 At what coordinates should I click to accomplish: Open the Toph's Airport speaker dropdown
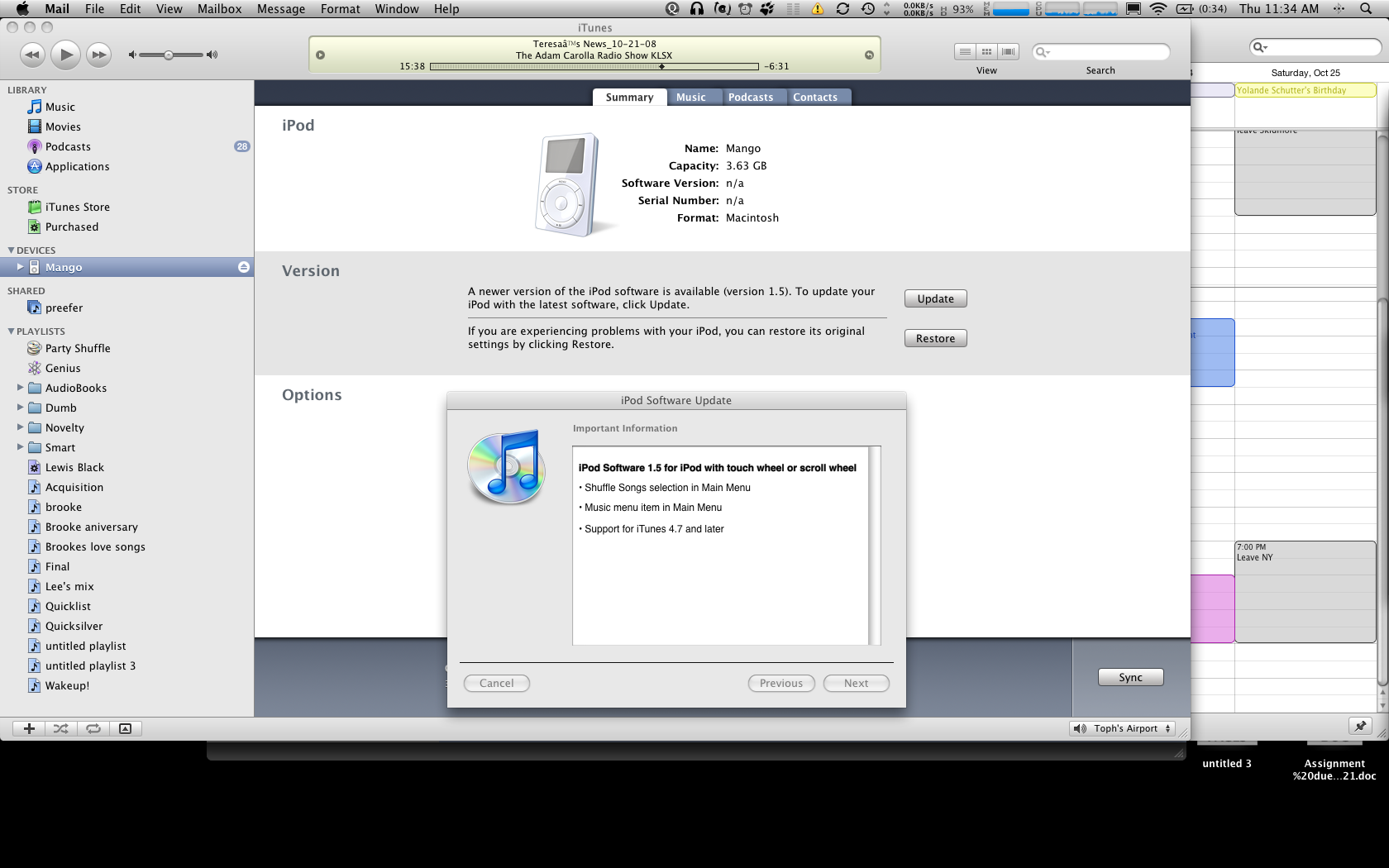(1122, 728)
